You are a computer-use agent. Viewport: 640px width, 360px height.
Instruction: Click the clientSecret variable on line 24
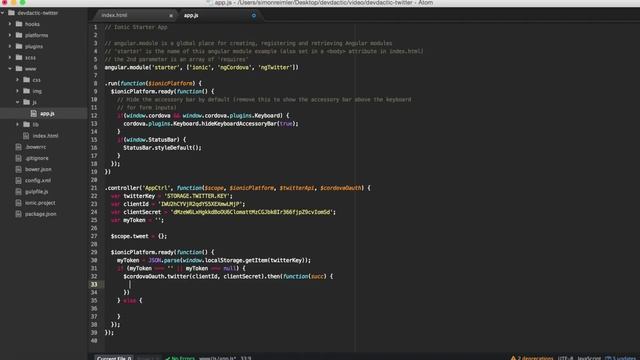pos(142,212)
